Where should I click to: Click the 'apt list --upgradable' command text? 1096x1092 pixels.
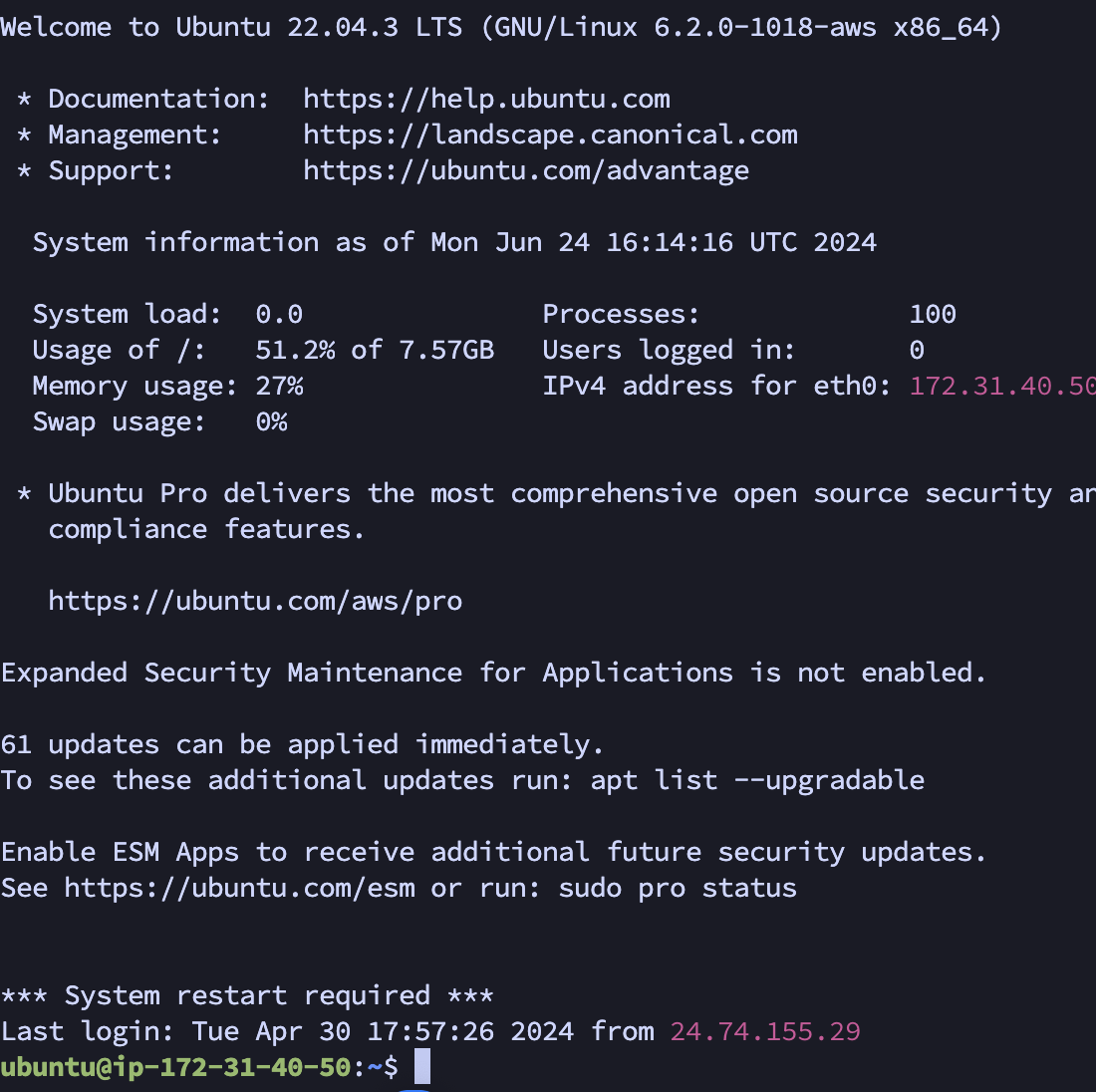[757, 780]
